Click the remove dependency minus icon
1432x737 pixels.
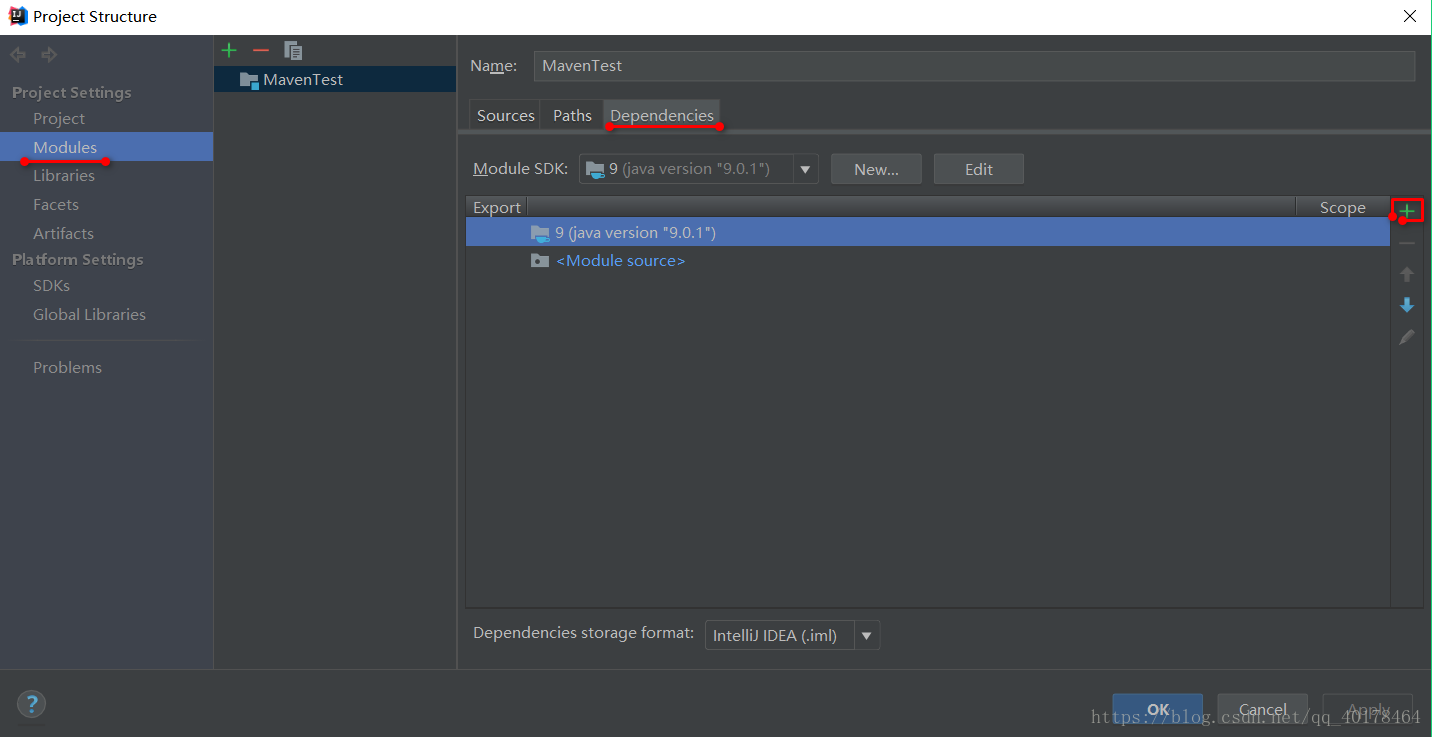tap(1407, 243)
